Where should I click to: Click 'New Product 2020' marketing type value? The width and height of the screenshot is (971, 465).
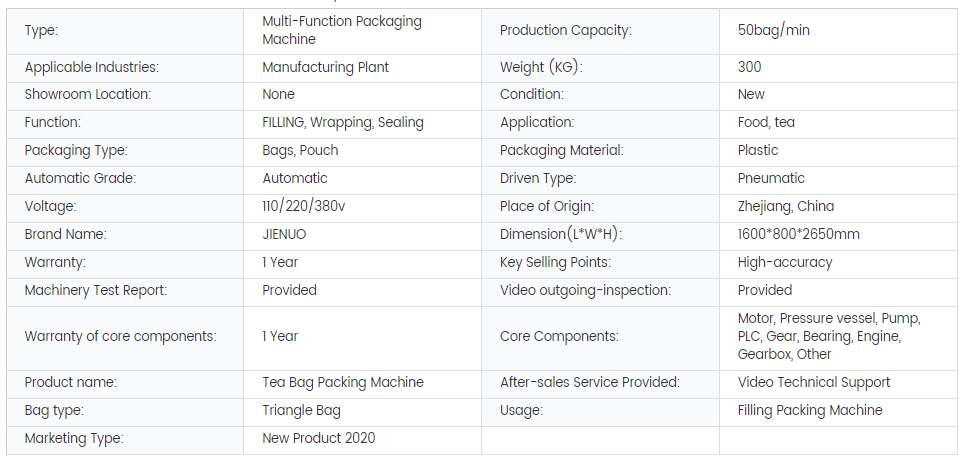318,438
